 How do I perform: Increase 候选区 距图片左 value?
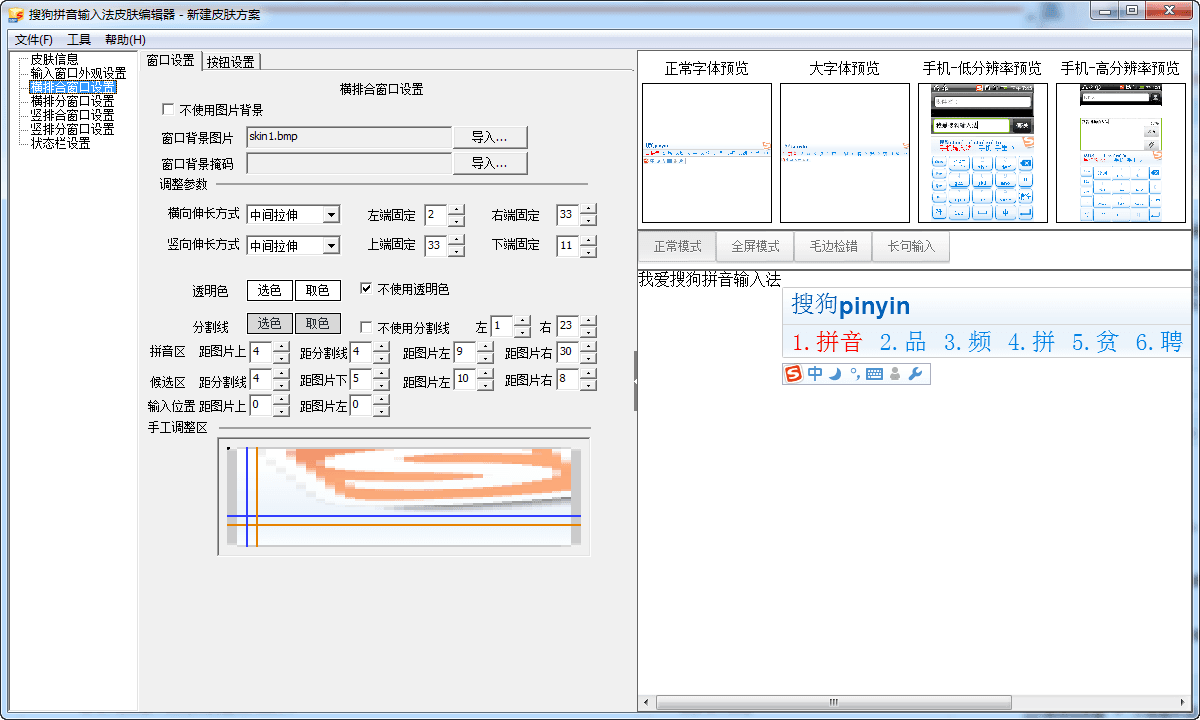tap(485, 373)
